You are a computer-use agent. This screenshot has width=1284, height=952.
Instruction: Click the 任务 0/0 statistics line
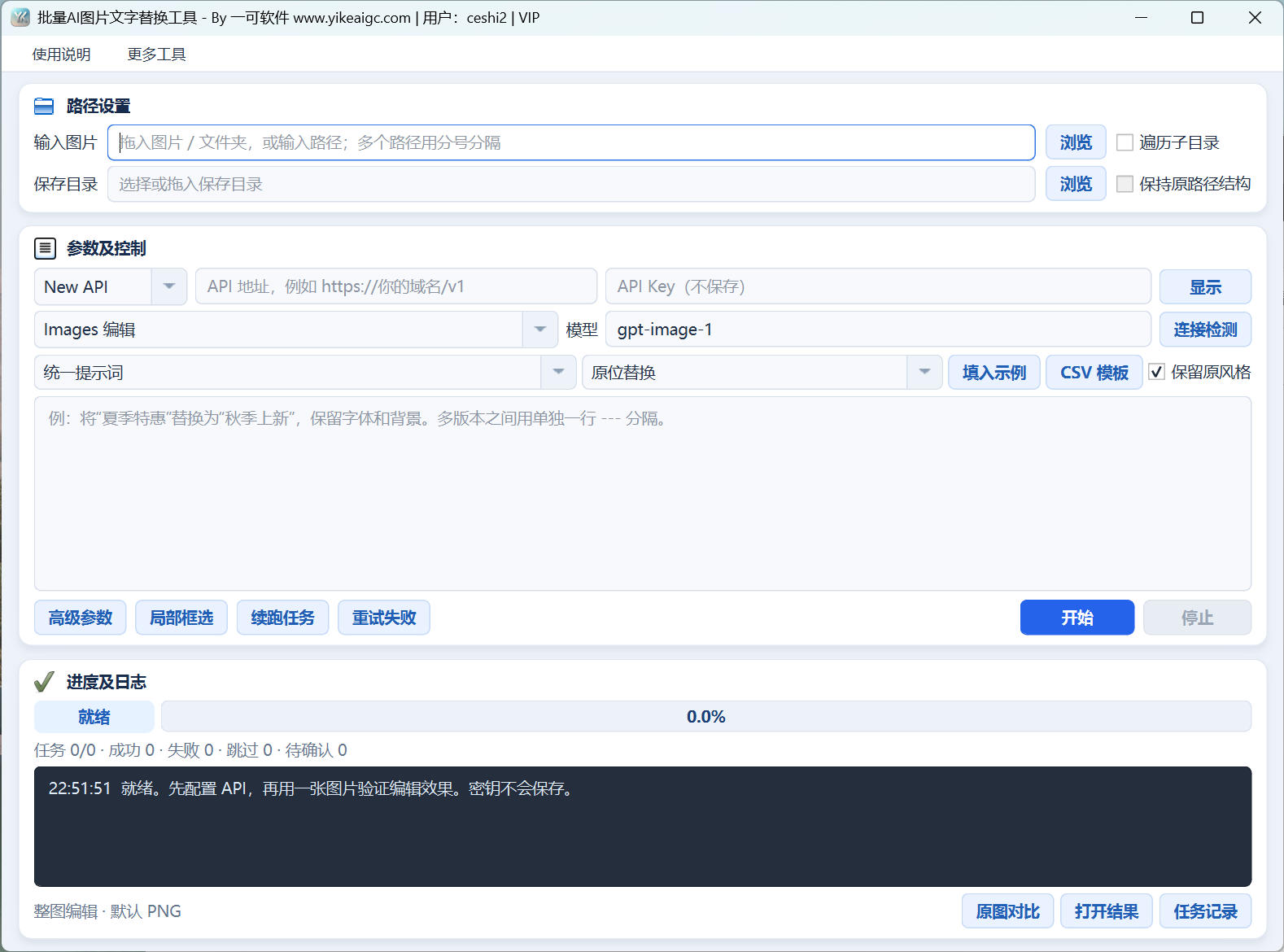coord(190,750)
